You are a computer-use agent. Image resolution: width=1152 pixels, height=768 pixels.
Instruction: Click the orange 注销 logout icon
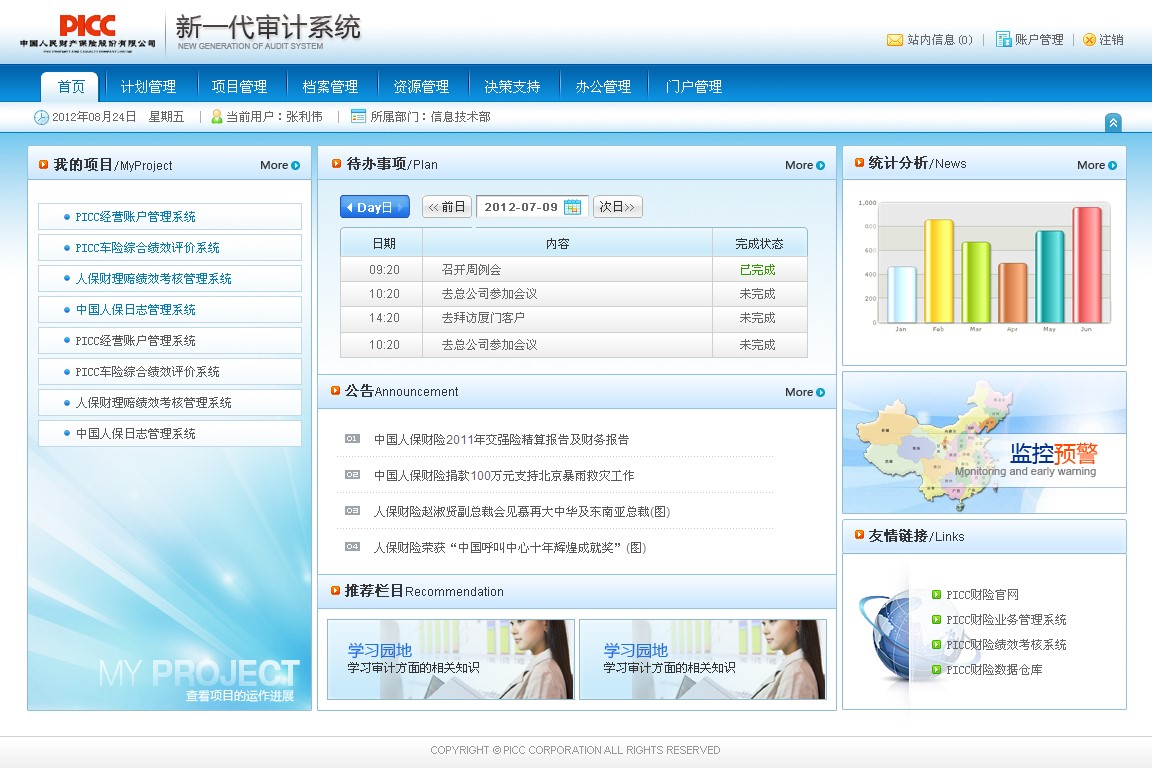pos(1089,40)
